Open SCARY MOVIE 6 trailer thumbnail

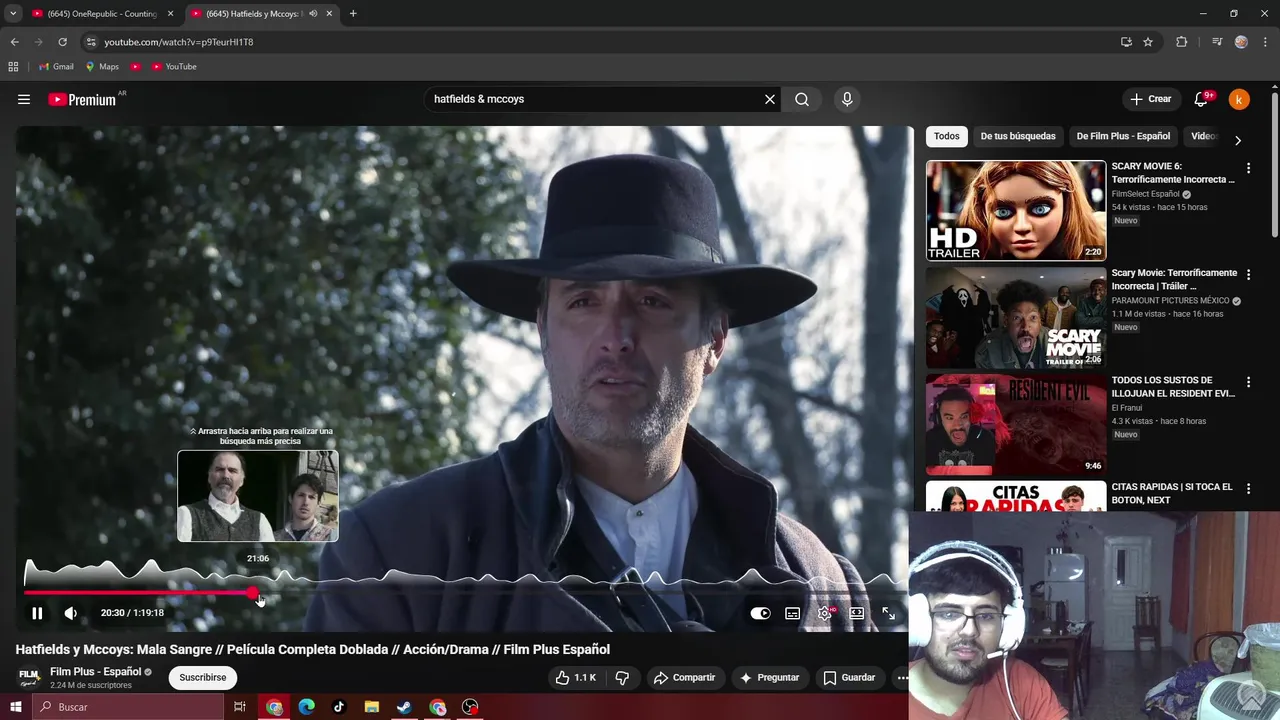tap(1016, 211)
